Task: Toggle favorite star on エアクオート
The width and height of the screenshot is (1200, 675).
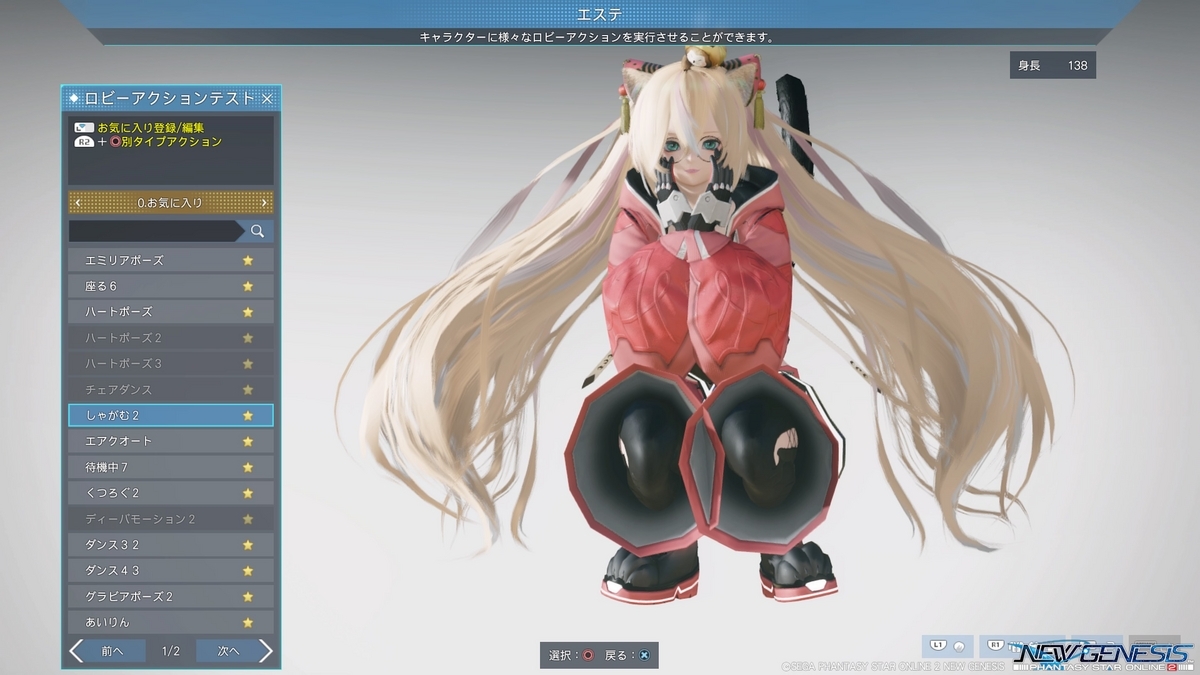Action: [x=248, y=441]
